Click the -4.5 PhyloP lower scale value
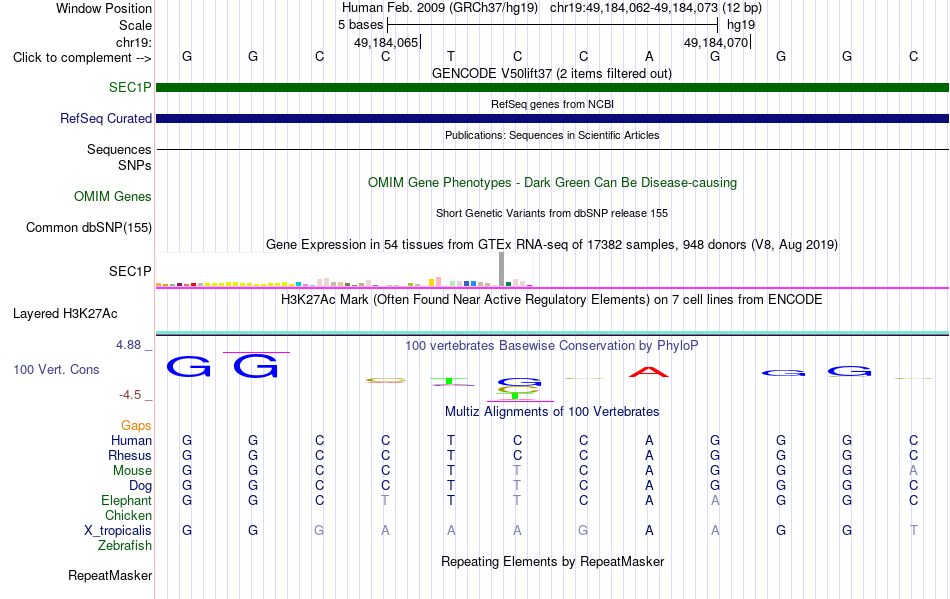 coord(130,395)
